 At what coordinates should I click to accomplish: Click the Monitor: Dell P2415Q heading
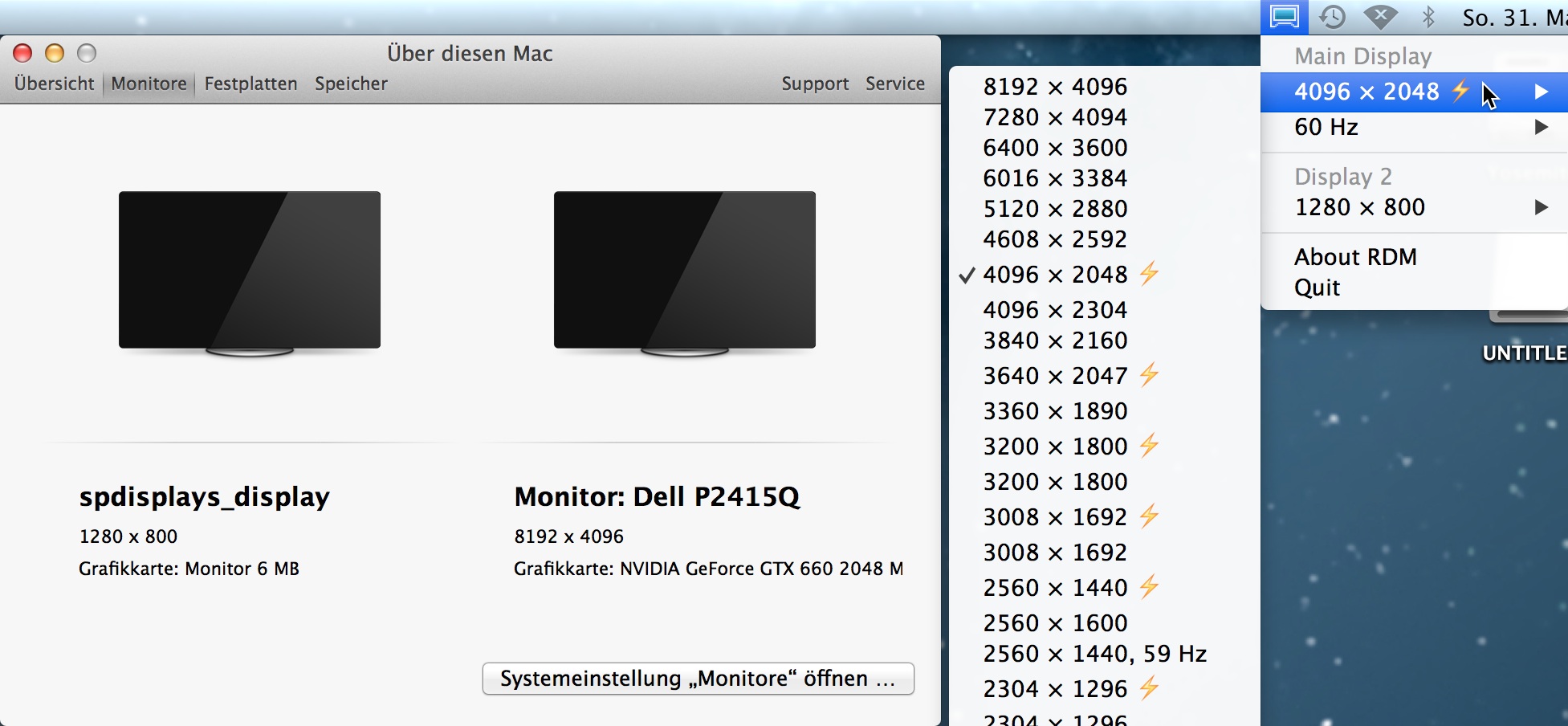click(657, 497)
